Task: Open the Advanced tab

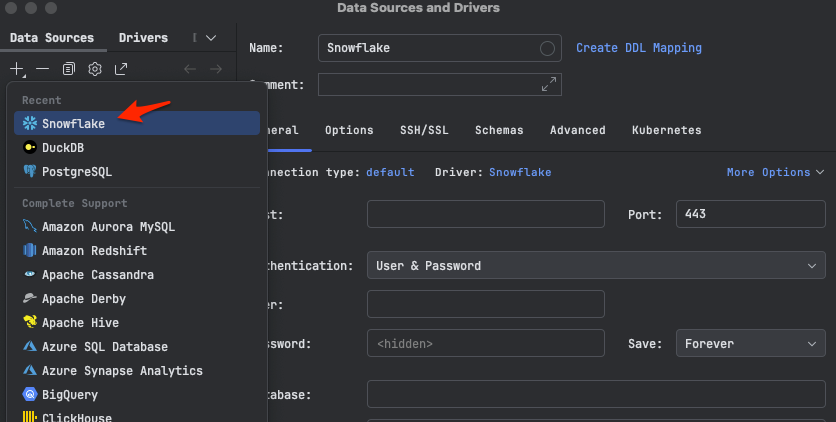Action: tap(577, 130)
